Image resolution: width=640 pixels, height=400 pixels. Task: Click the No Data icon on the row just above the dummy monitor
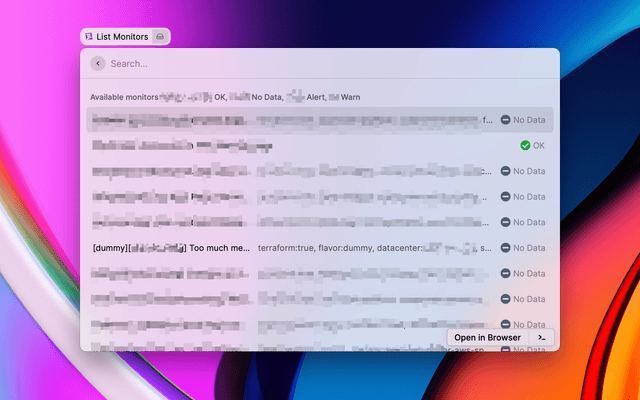click(506, 223)
